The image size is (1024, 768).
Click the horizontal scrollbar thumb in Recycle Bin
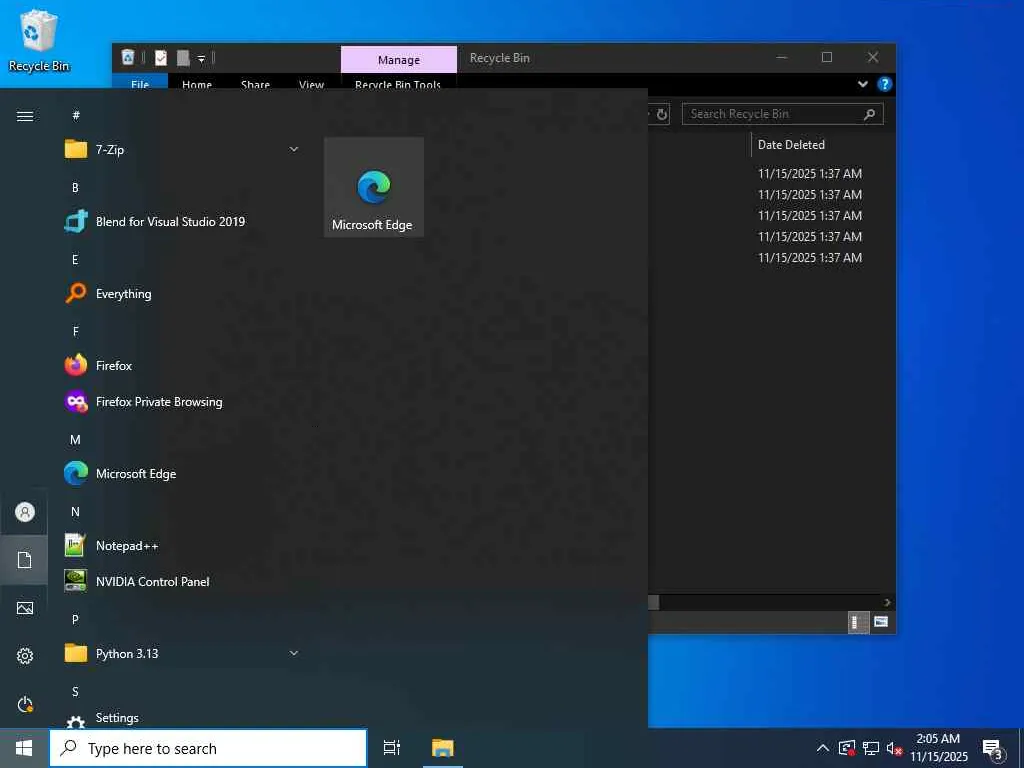pos(654,602)
